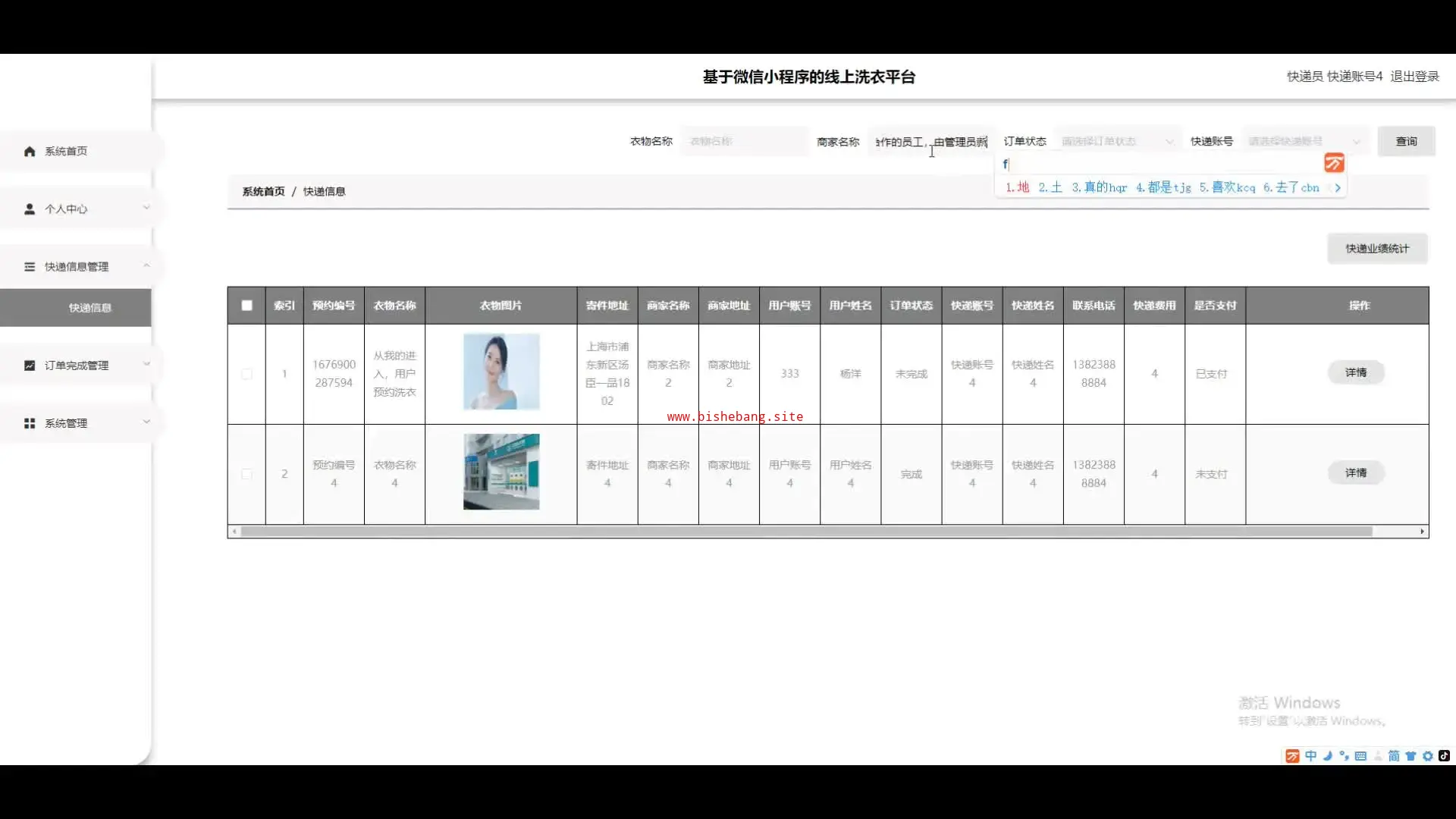Open the 订单状态 dropdown
This screenshot has width=1456, height=819.
click(1116, 142)
